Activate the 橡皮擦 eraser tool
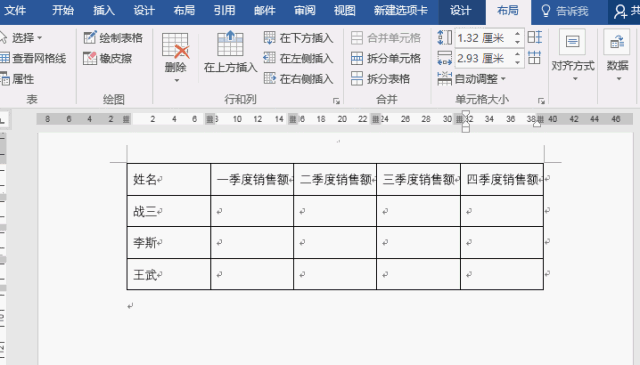This screenshot has width=640, height=365. (108, 58)
